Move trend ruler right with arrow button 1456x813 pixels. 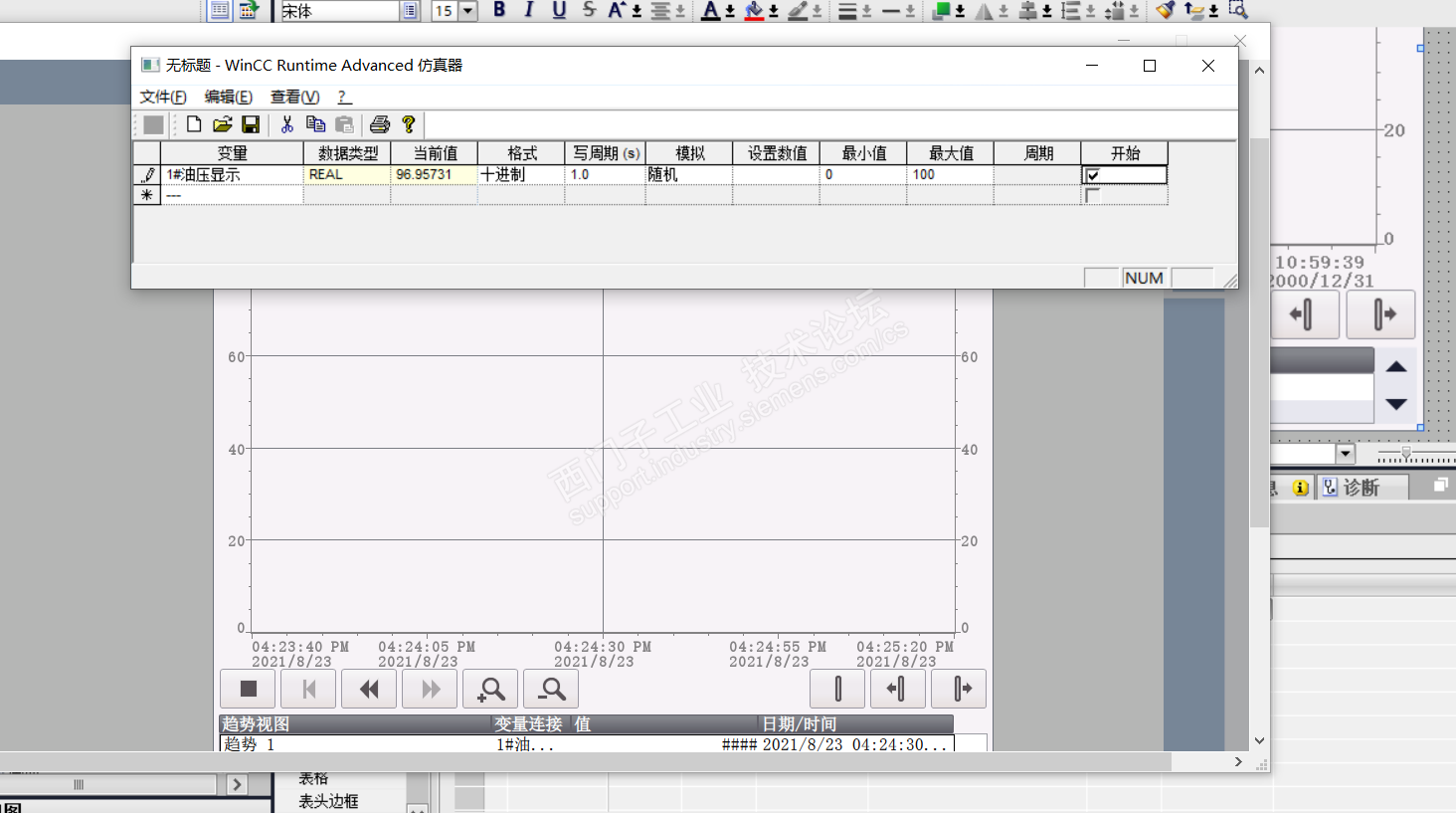959,689
